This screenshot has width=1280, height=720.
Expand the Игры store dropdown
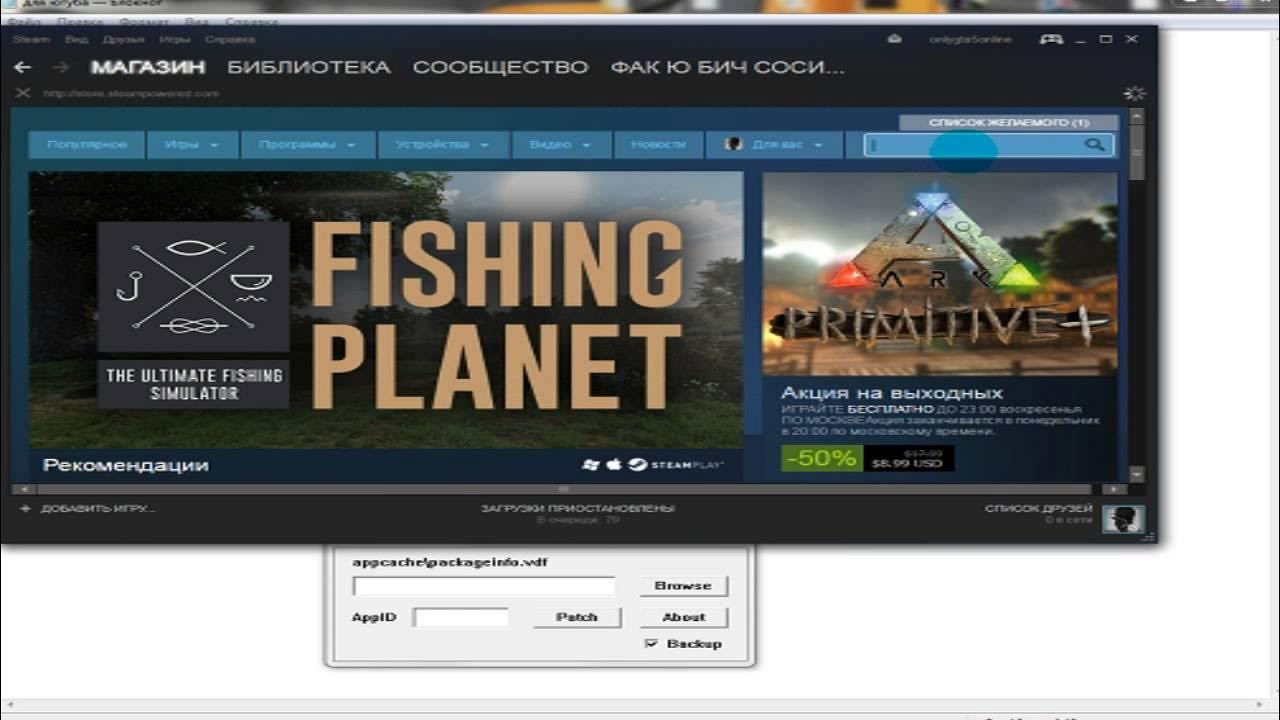(192, 145)
